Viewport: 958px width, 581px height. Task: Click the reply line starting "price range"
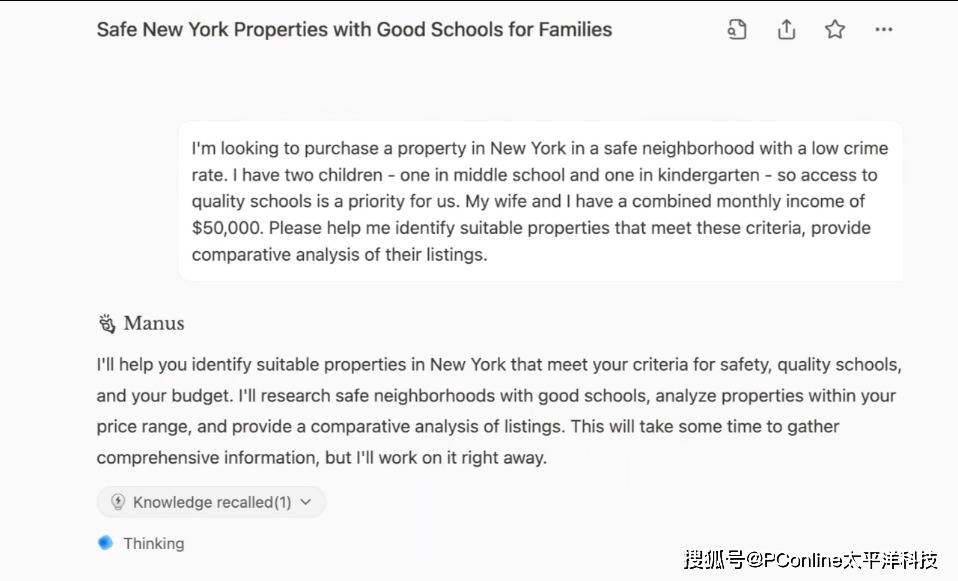pos(467,426)
